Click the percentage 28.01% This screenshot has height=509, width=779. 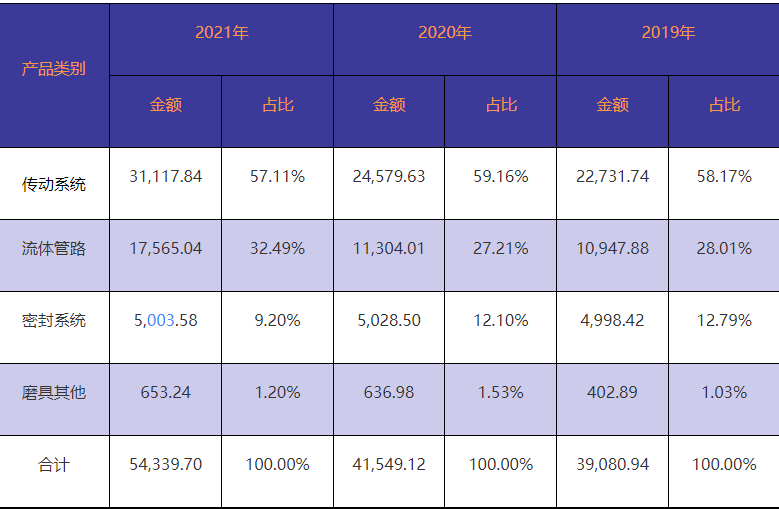point(724,248)
